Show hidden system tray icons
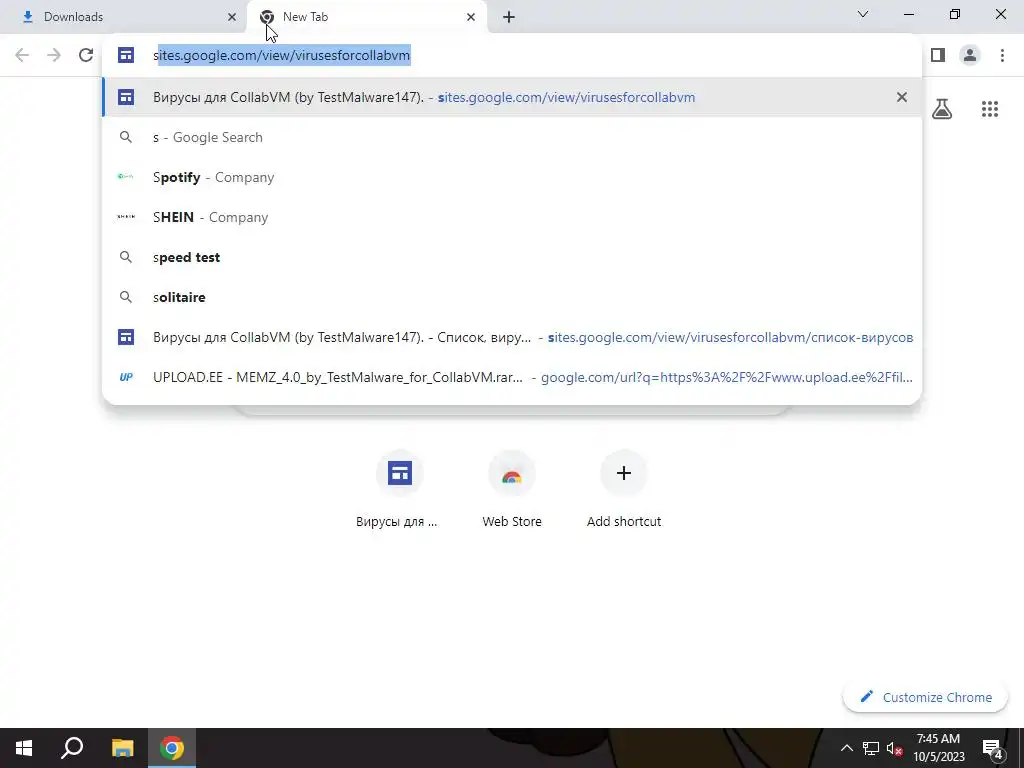This screenshot has width=1024, height=768. [x=846, y=748]
